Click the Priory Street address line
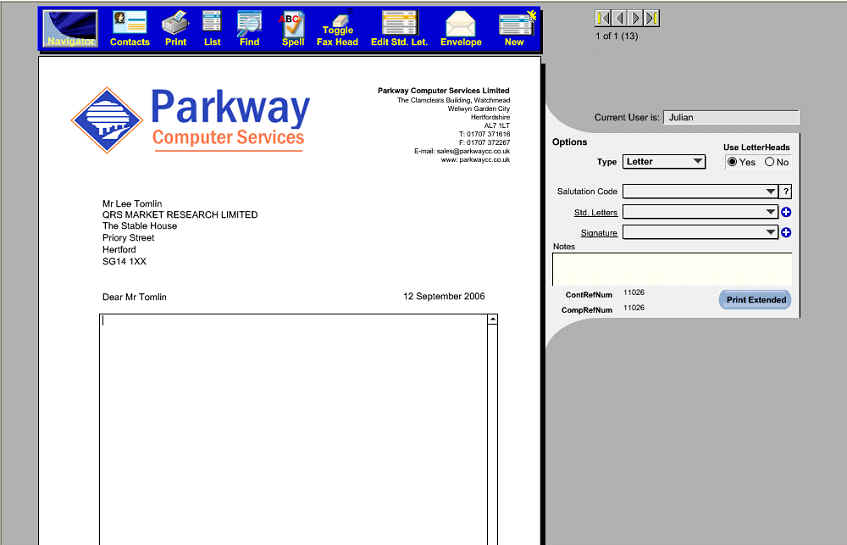This screenshot has width=847, height=545. [x=128, y=238]
